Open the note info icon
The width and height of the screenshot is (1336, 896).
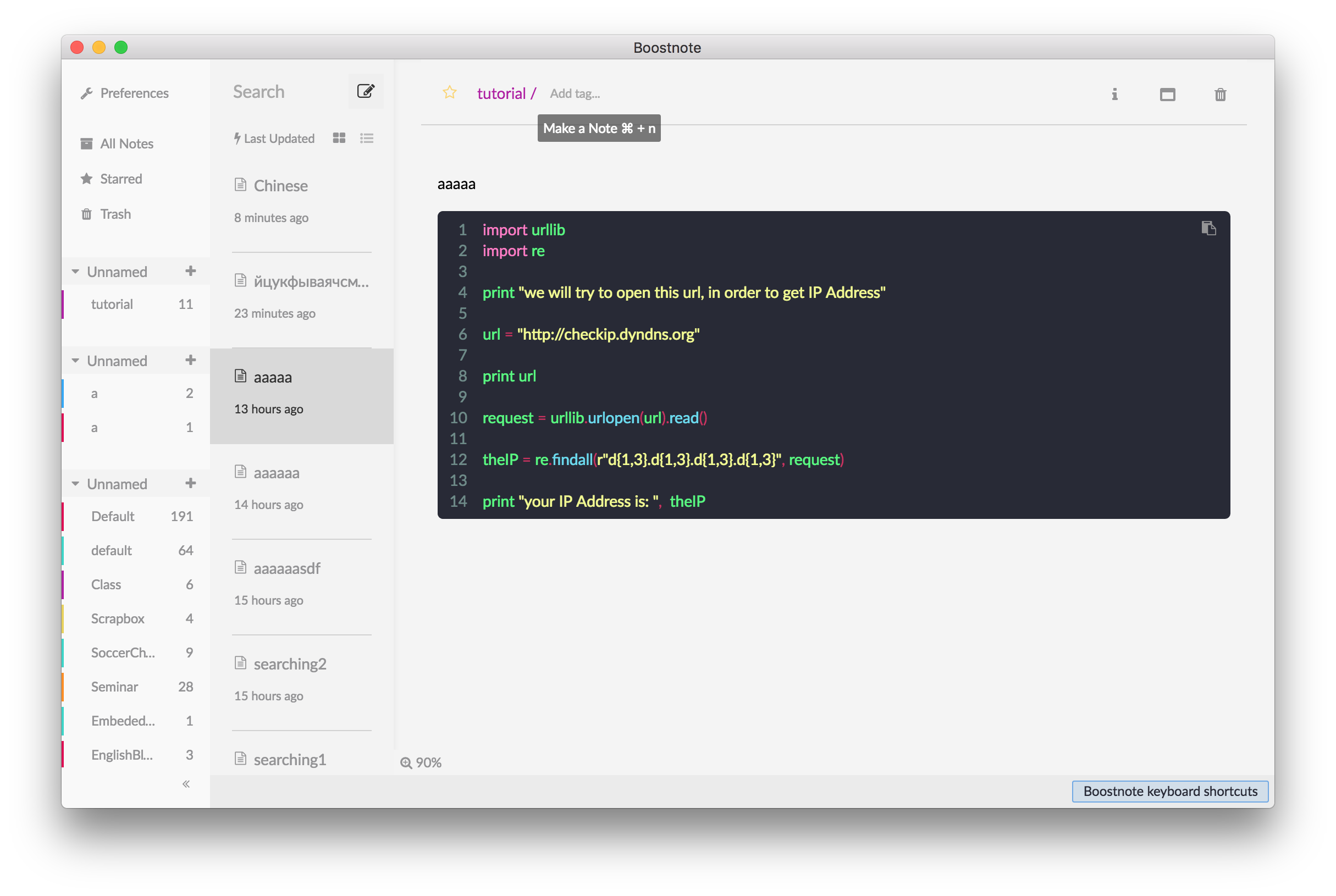pos(1114,95)
